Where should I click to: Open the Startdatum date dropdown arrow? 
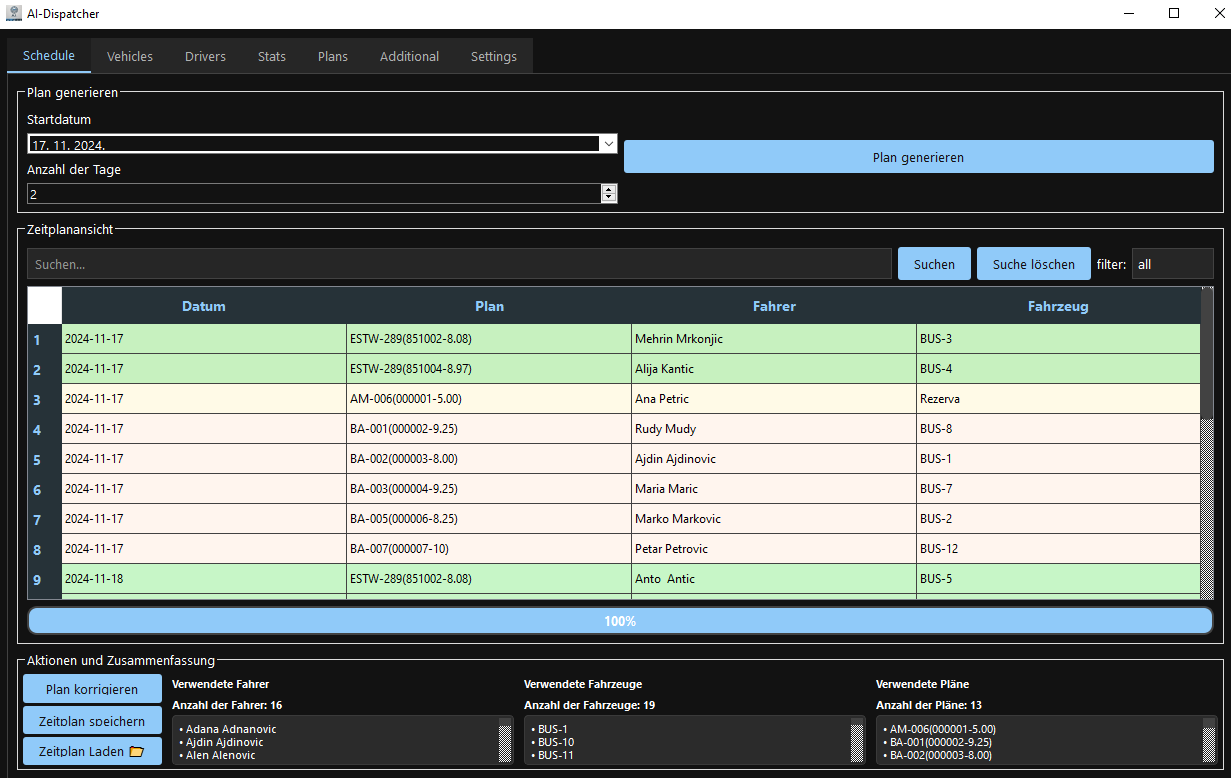[x=608, y=144]
